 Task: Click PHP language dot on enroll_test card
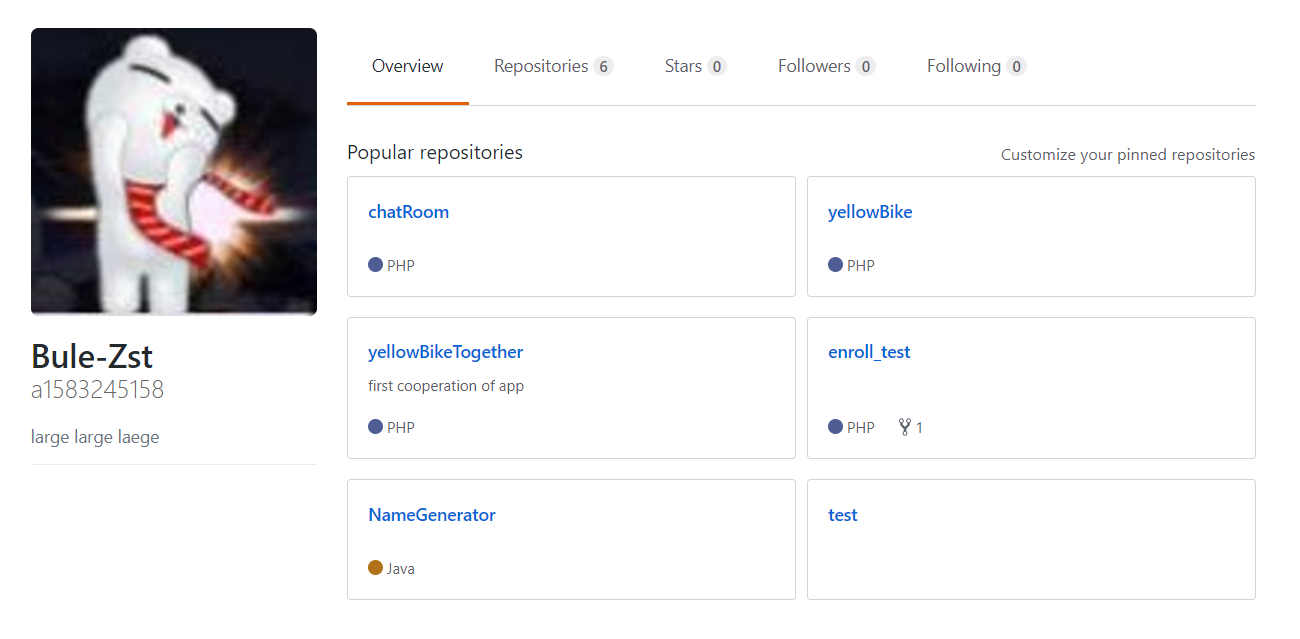click(x=836, y=427)
